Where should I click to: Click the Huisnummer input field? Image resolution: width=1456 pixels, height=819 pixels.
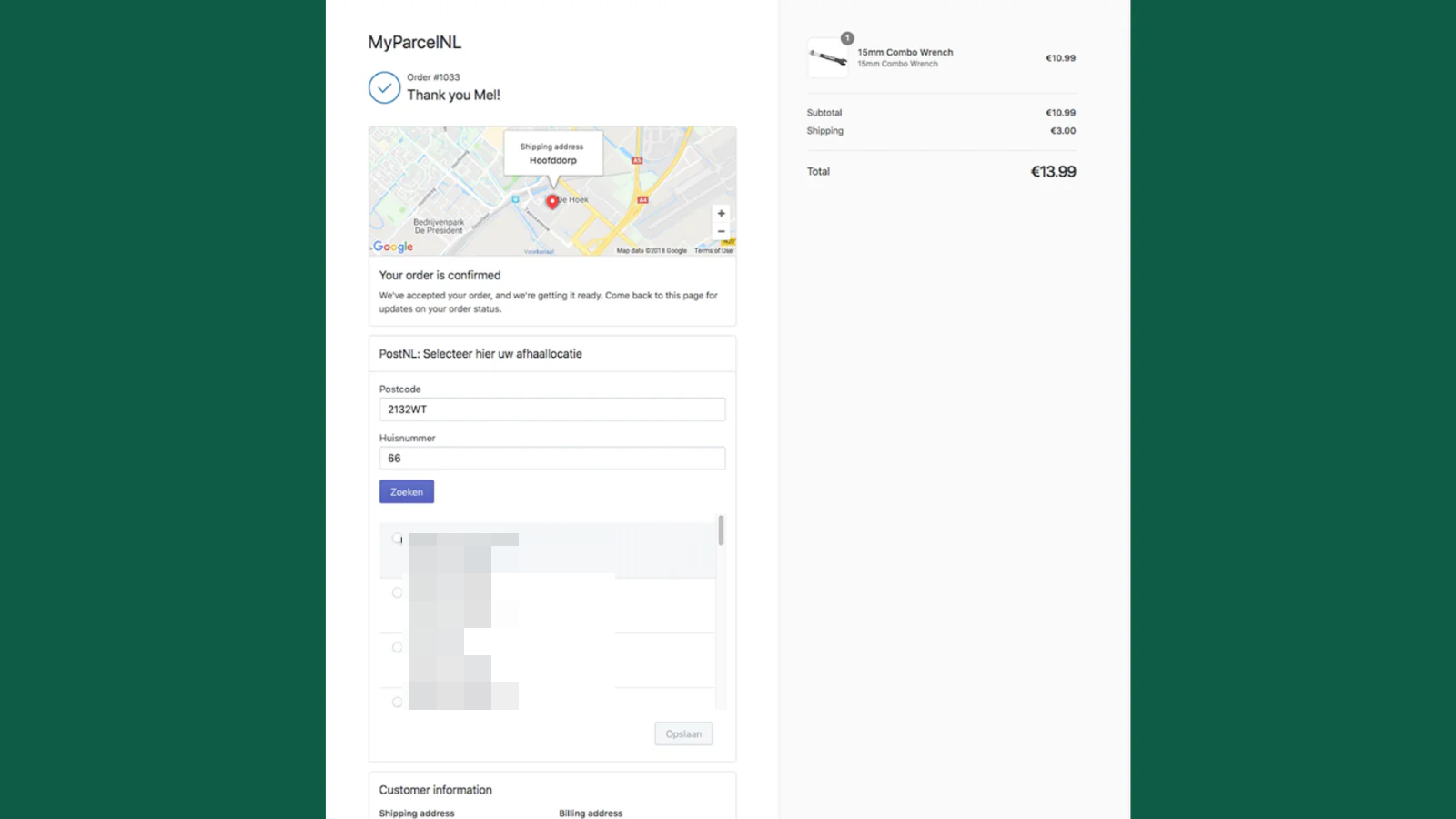point(551,458)
